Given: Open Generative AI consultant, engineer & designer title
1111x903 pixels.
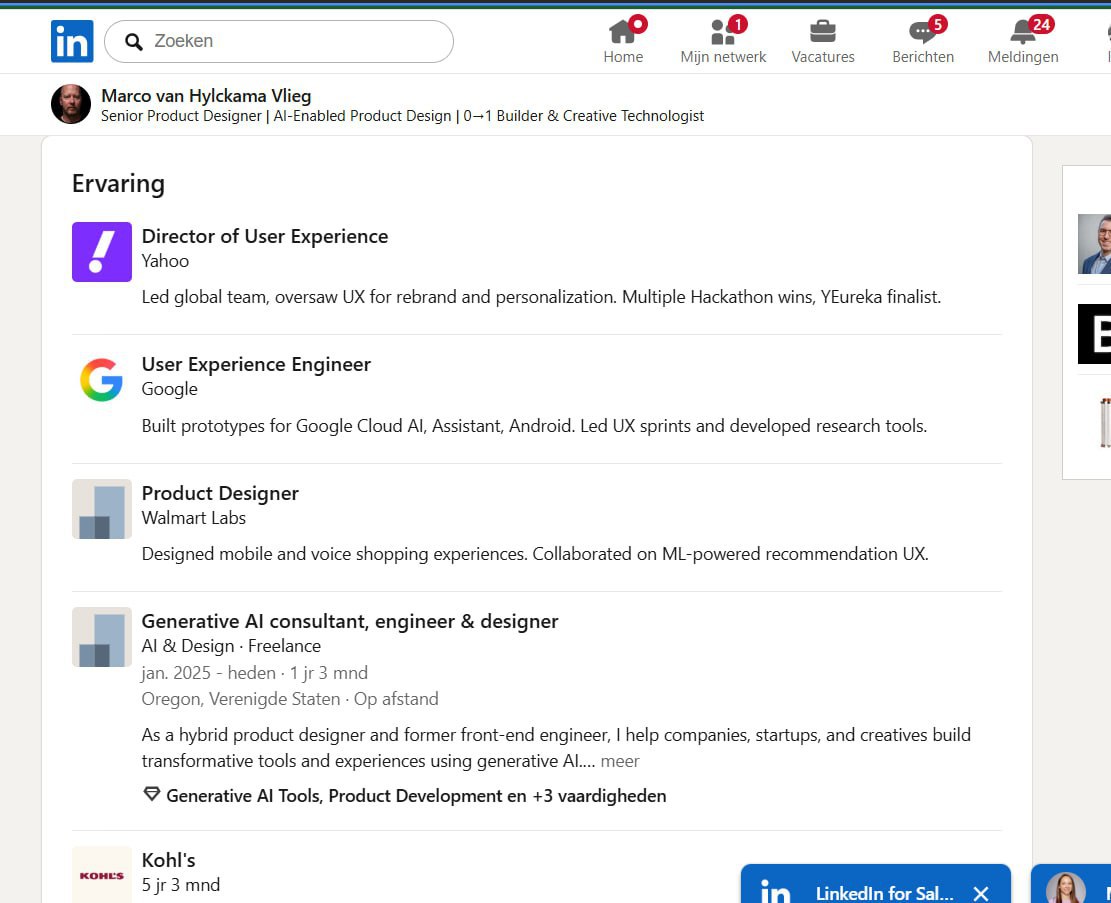Looking at the screenshot, I should click(350, 622).
